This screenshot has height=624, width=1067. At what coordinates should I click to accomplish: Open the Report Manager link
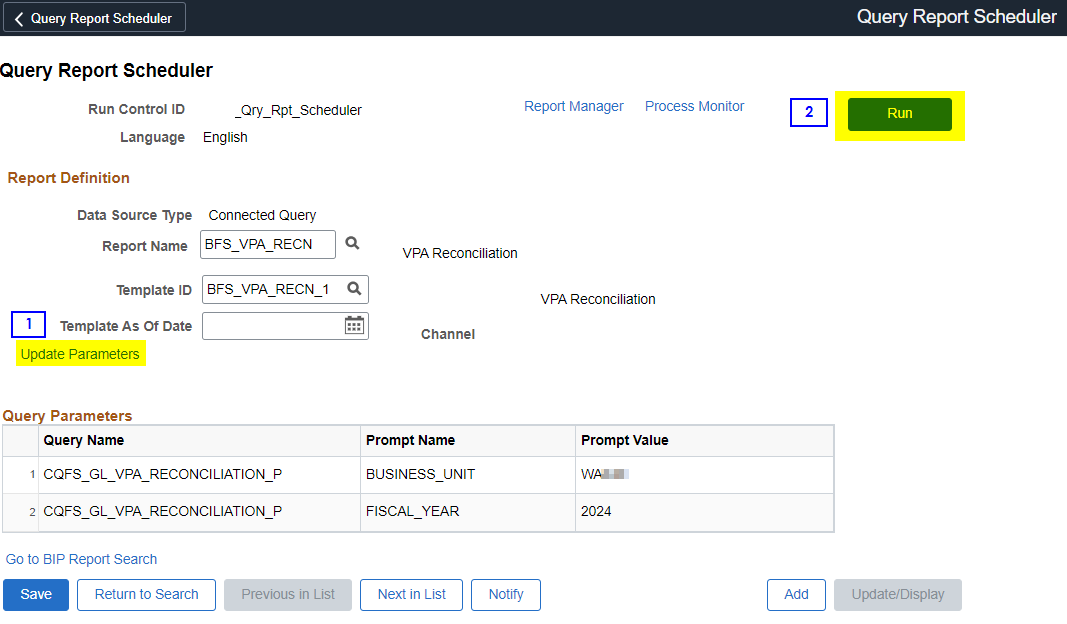point(574,106)
